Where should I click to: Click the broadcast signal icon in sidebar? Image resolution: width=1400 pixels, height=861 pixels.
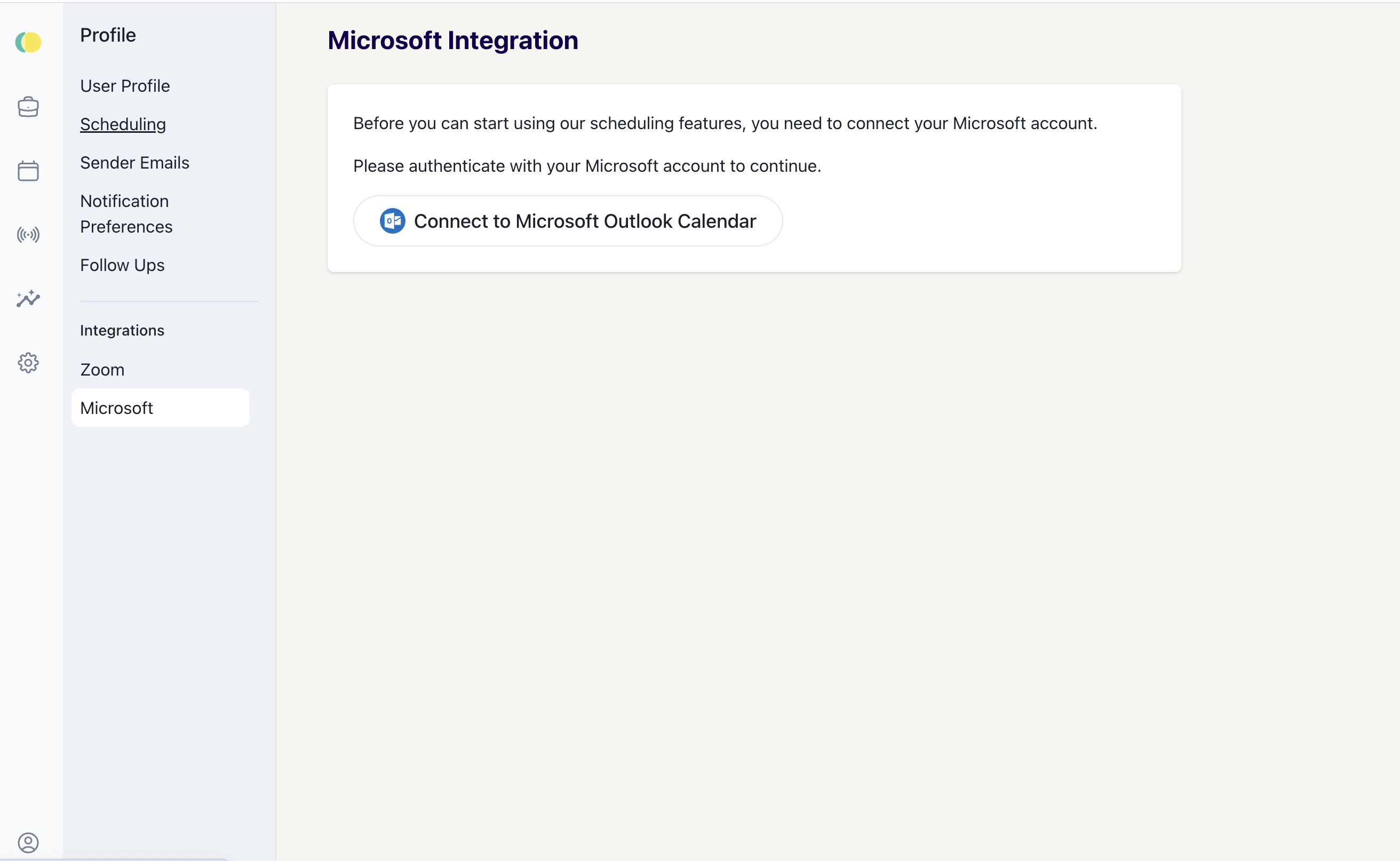point(28,235)
